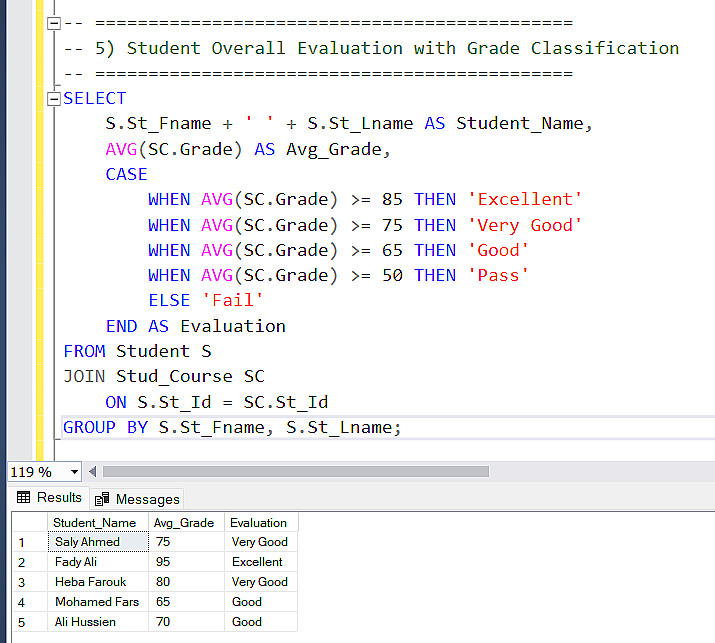The height and width of the screenshot is (643, 715).
Task: Switch to the Results tab
Action: [49, 498]
